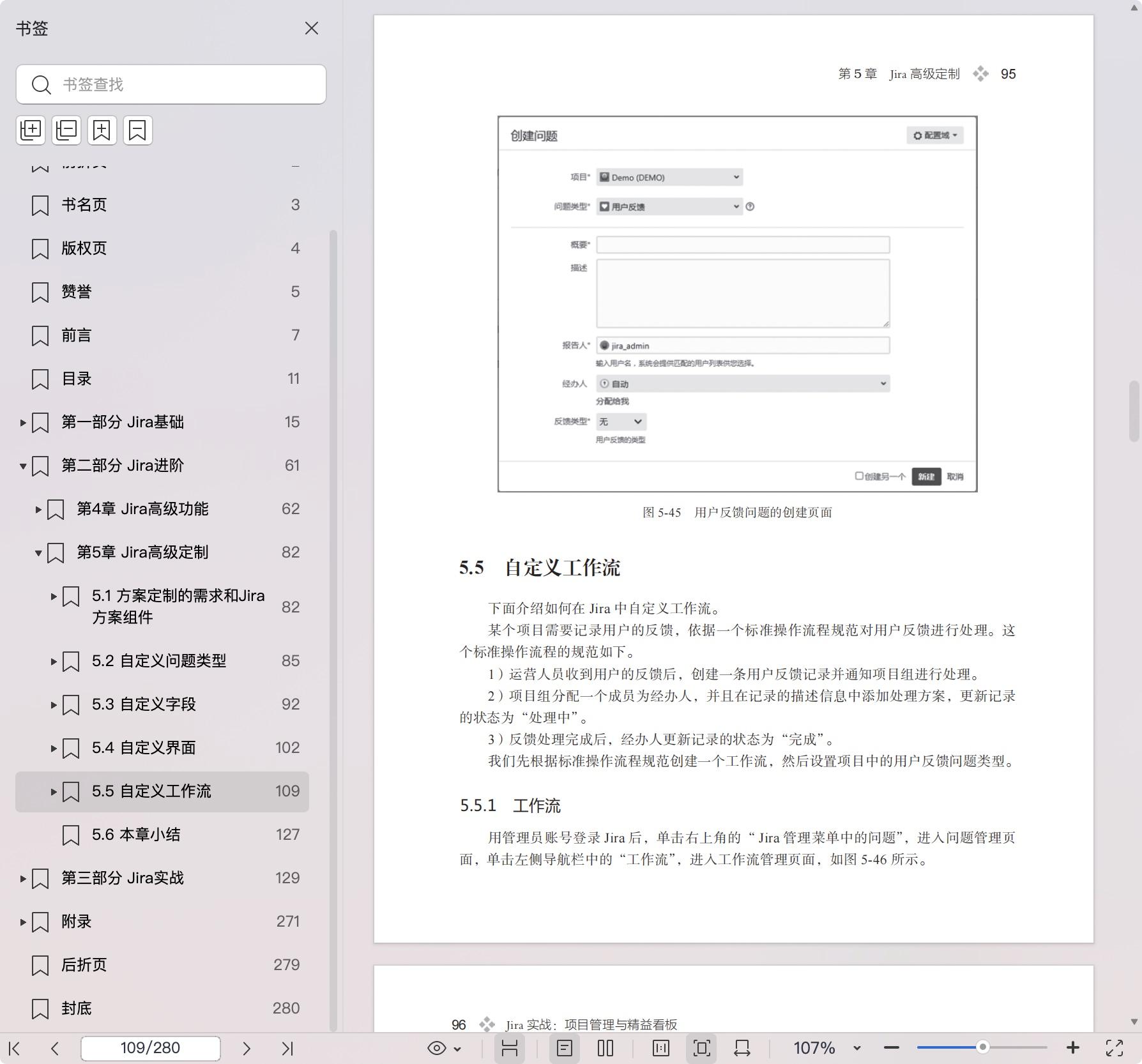The image size is (1142, 1064).
Task: Click the zoom slider handle
Action: click(983, 1047)
